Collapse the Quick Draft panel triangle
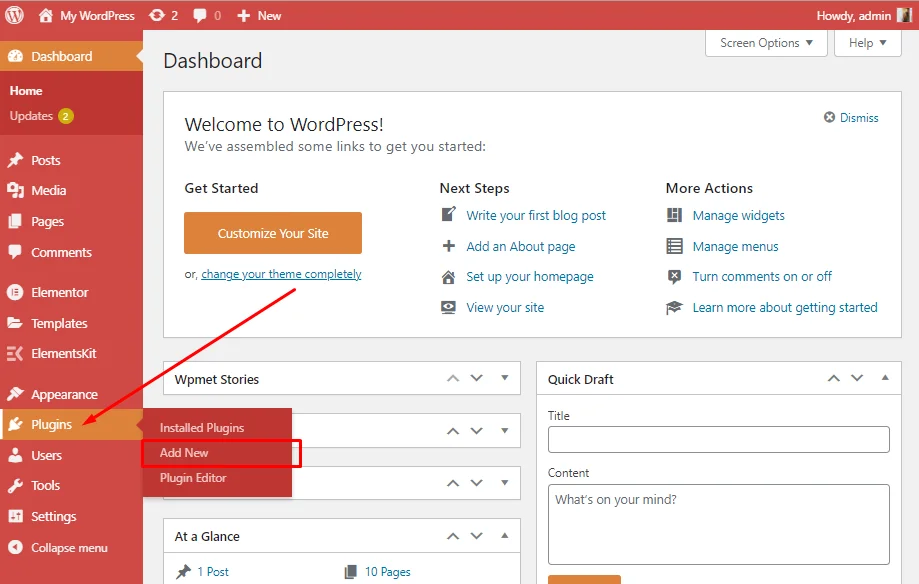The width and height of the screenshot is (919, 584). (885, 378)
